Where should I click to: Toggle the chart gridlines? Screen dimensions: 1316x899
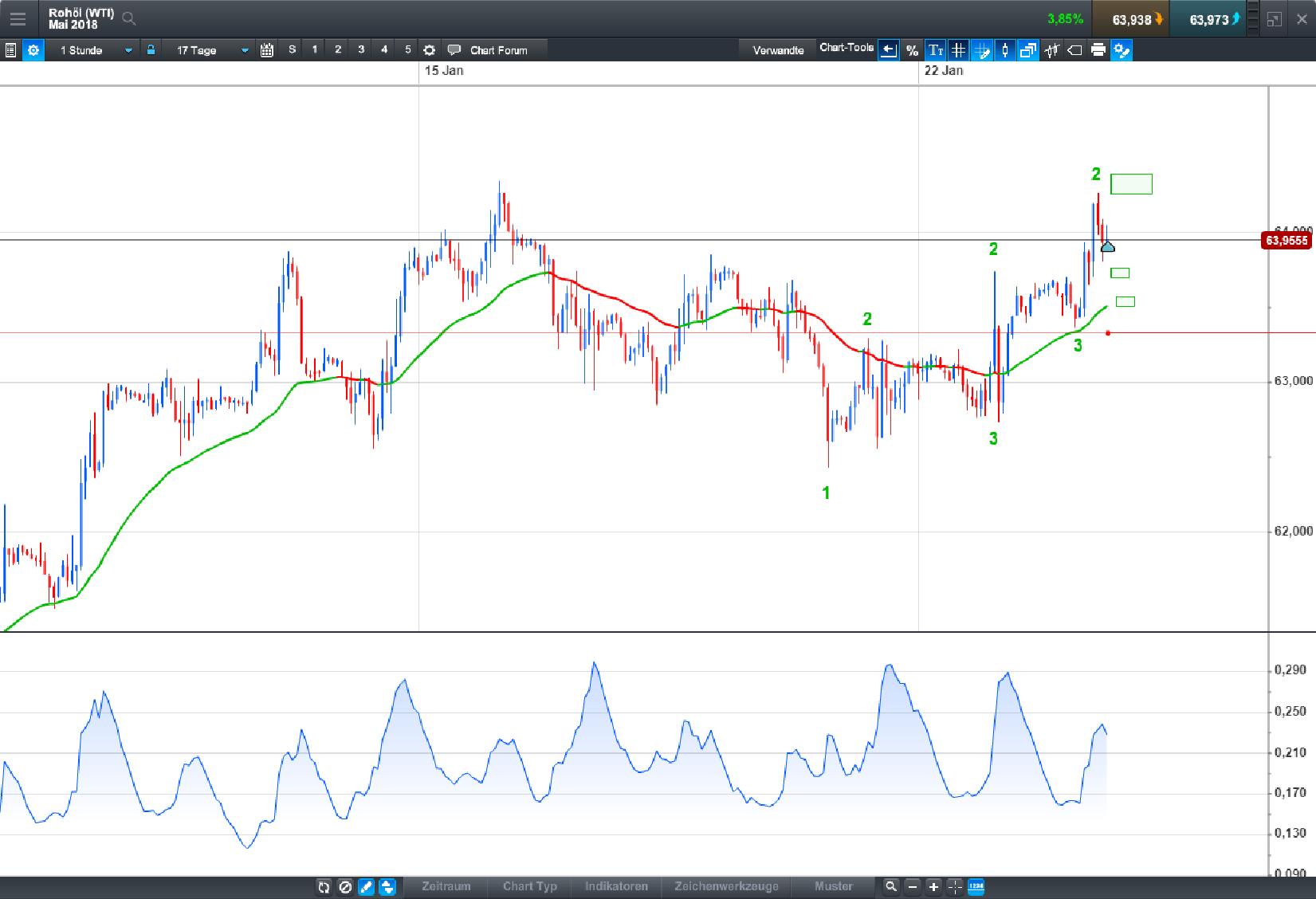coord(959,50)
